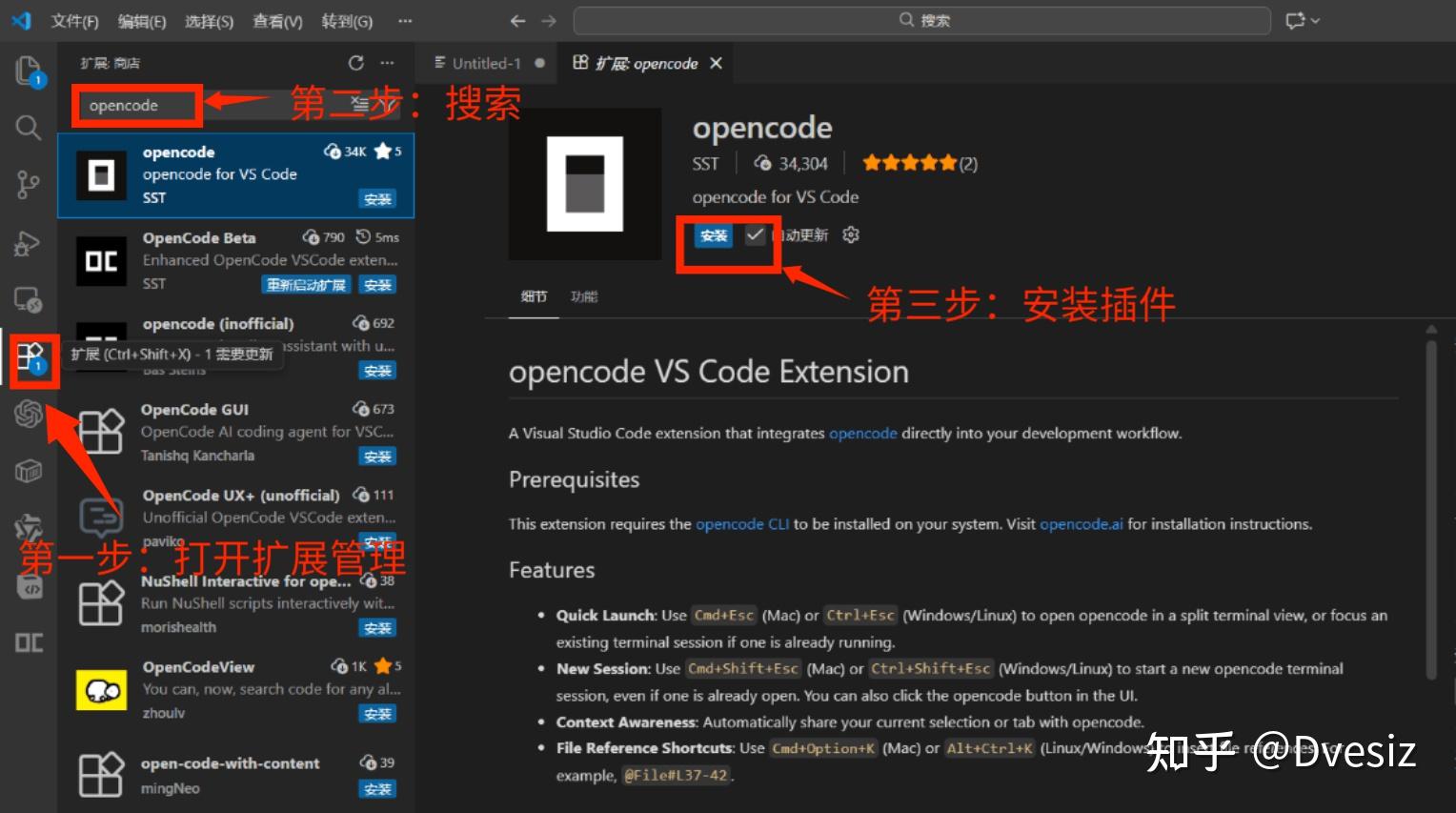
Task: Open the customize layout dropdown
Action: [x=1302, y=20]
